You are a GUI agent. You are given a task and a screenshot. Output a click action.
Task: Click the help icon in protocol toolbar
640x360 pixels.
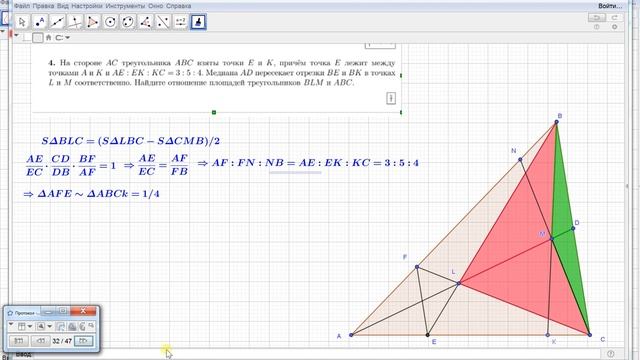click(82, 326)
